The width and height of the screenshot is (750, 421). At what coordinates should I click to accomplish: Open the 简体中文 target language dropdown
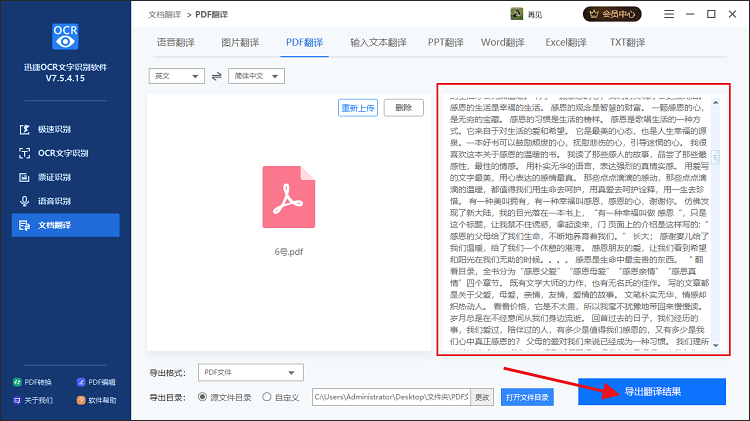256,76
